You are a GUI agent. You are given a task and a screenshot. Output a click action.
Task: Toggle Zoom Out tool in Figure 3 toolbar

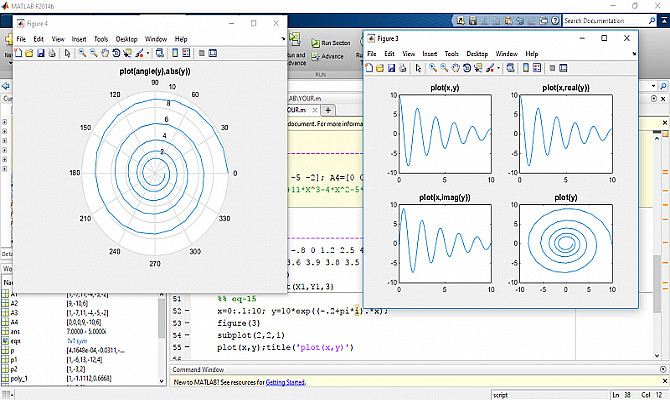[x=444, y=68]
